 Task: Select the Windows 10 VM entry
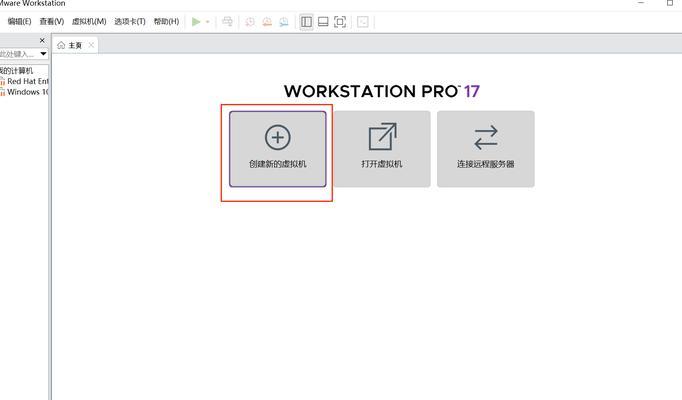pos(25,92)
